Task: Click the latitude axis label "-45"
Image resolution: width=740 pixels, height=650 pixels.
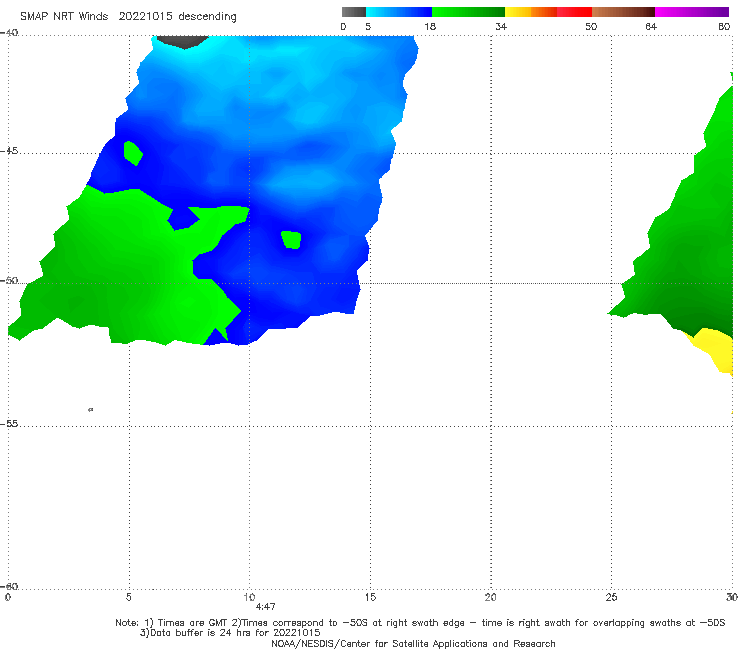Action: [9, 151]
